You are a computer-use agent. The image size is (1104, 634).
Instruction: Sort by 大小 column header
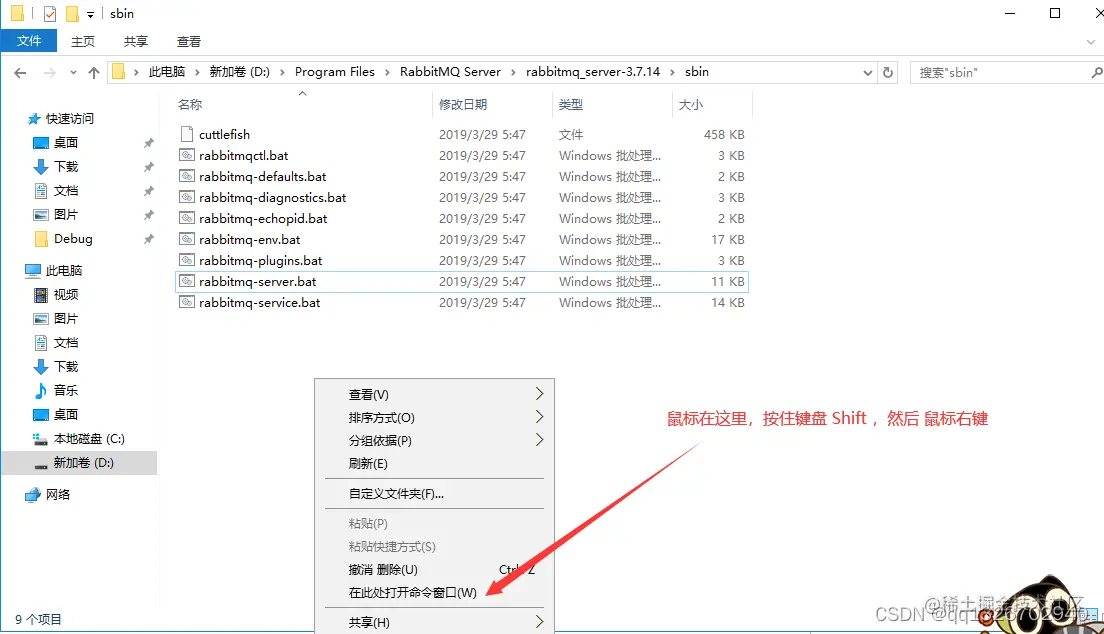(690, 104)
